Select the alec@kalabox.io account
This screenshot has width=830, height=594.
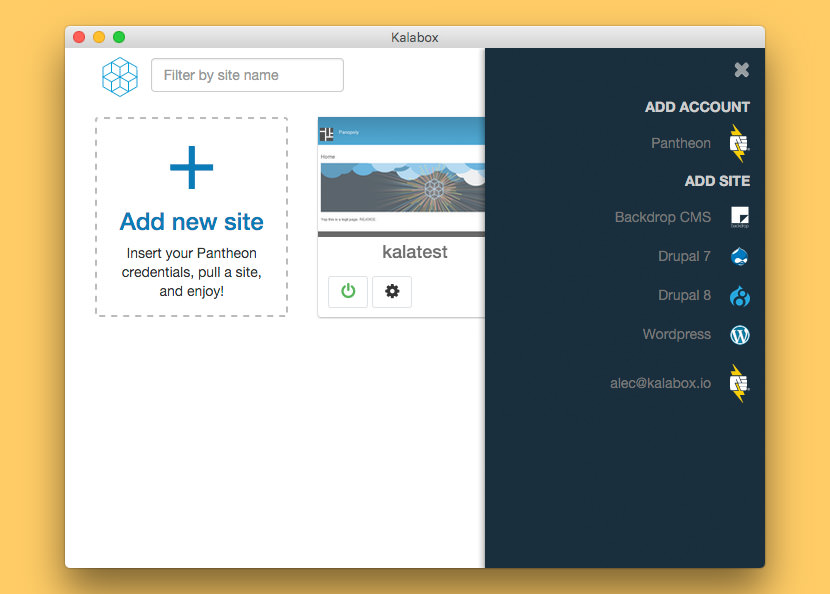point(660,383)
